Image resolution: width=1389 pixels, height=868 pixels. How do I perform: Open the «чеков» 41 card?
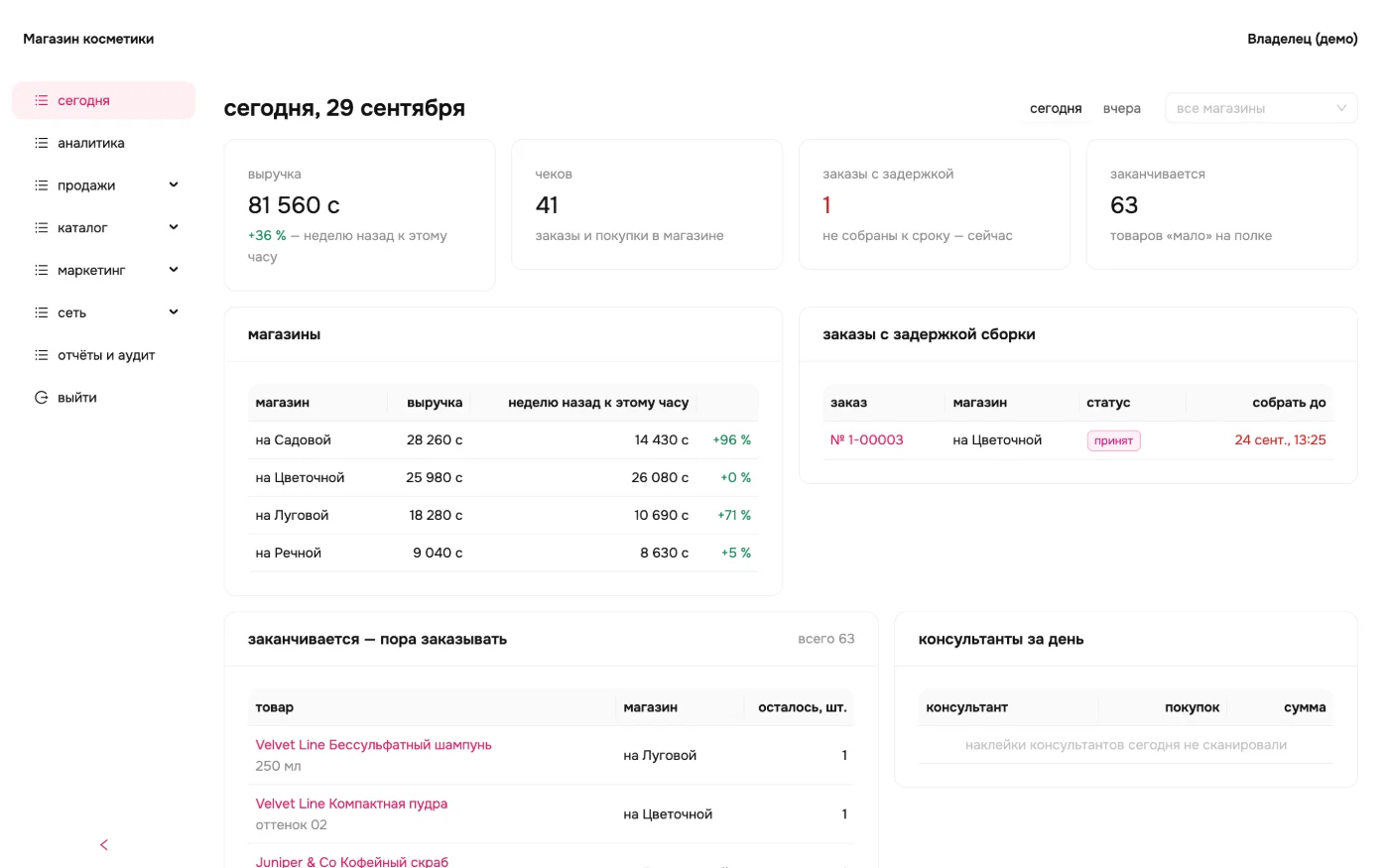(x=647, y=204)
